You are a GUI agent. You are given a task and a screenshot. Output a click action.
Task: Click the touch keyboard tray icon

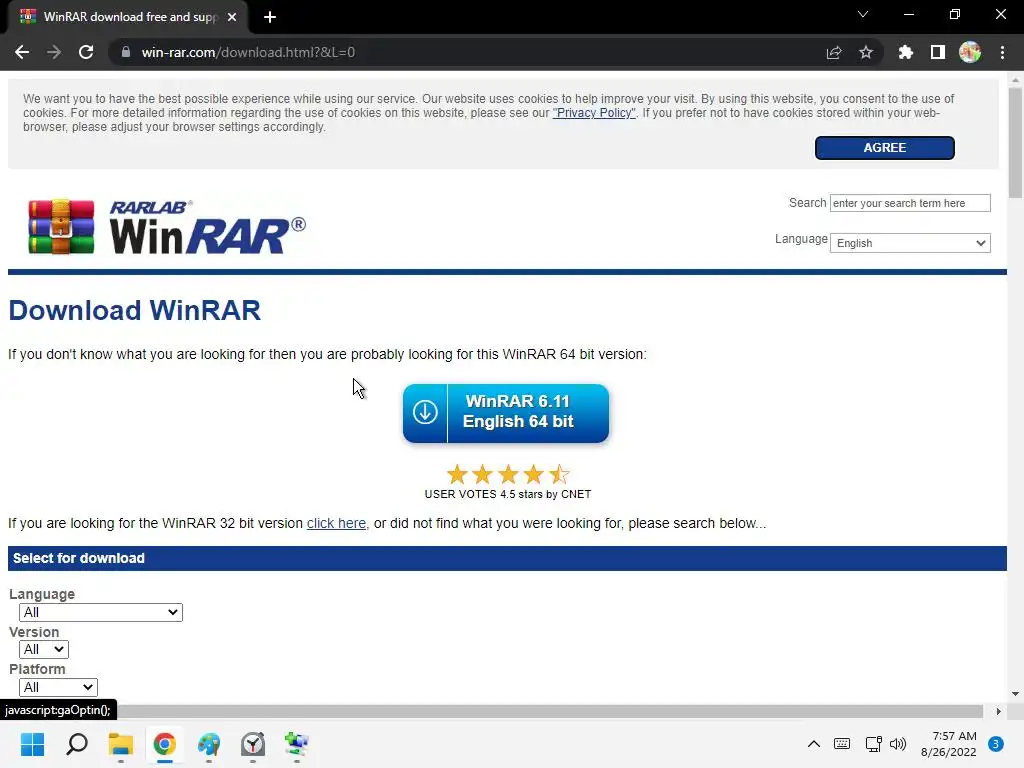click(x=842, y=744)
